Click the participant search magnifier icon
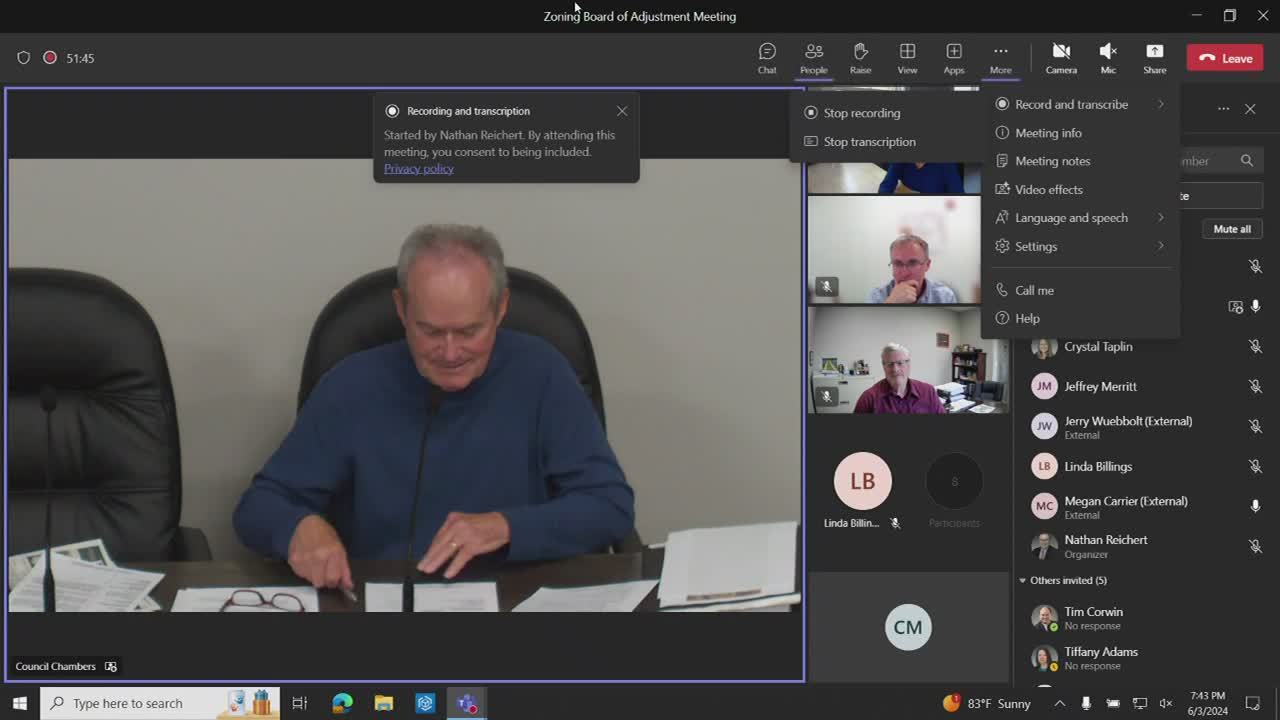Screen dimensions: 1280x720 tap(1247, 161)
